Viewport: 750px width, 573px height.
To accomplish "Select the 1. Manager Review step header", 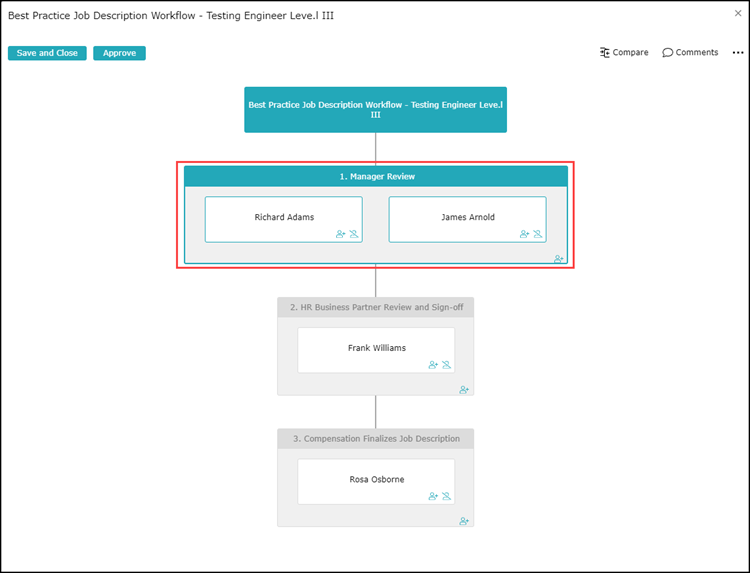I will (x=376, y=176).
